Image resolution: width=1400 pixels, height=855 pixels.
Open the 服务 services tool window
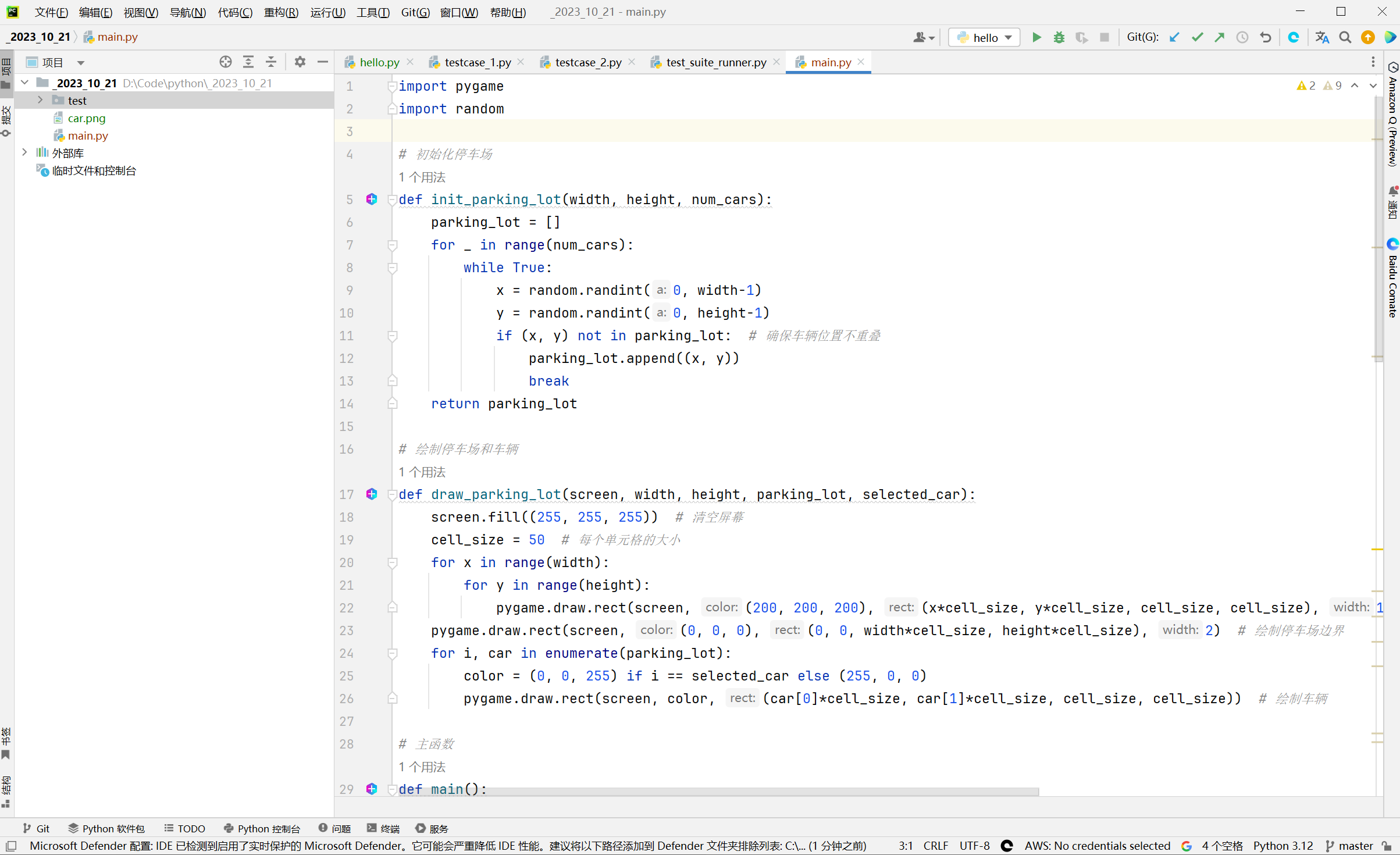432,828
